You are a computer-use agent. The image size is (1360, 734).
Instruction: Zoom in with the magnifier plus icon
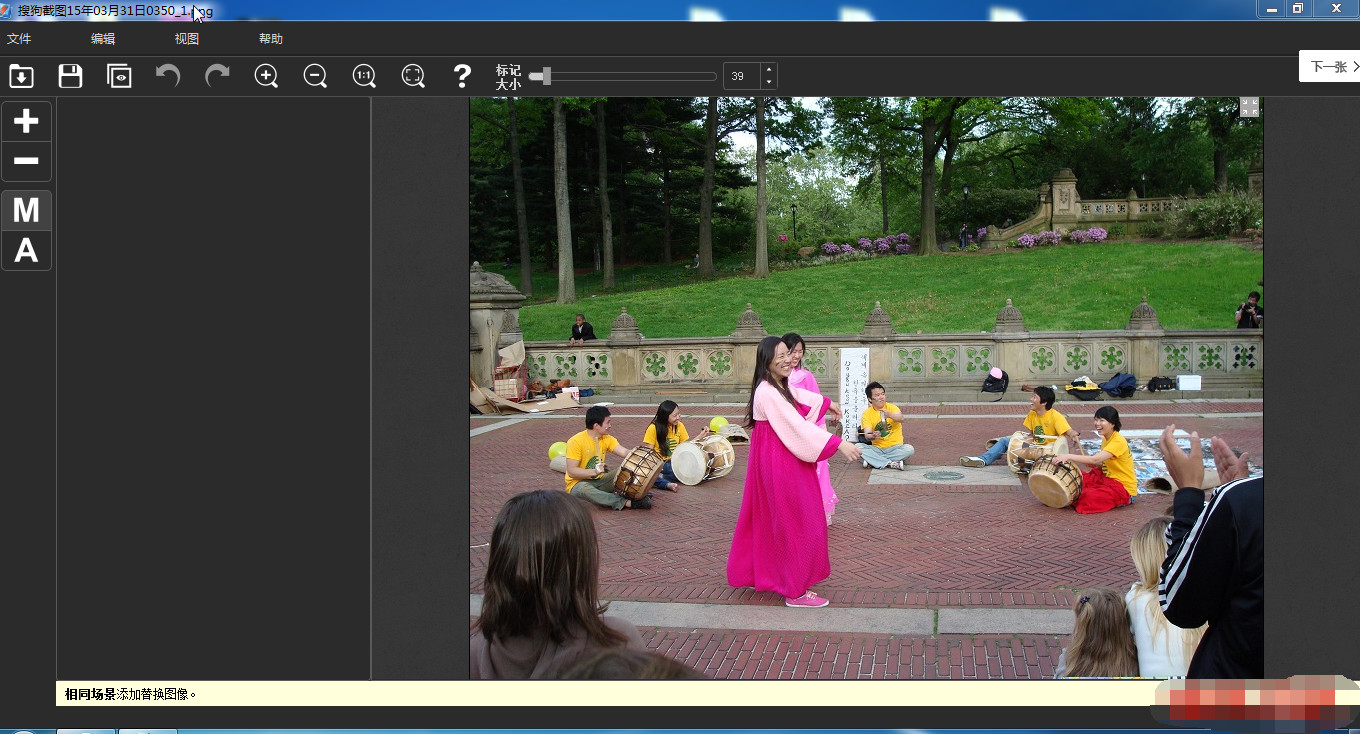266,76
